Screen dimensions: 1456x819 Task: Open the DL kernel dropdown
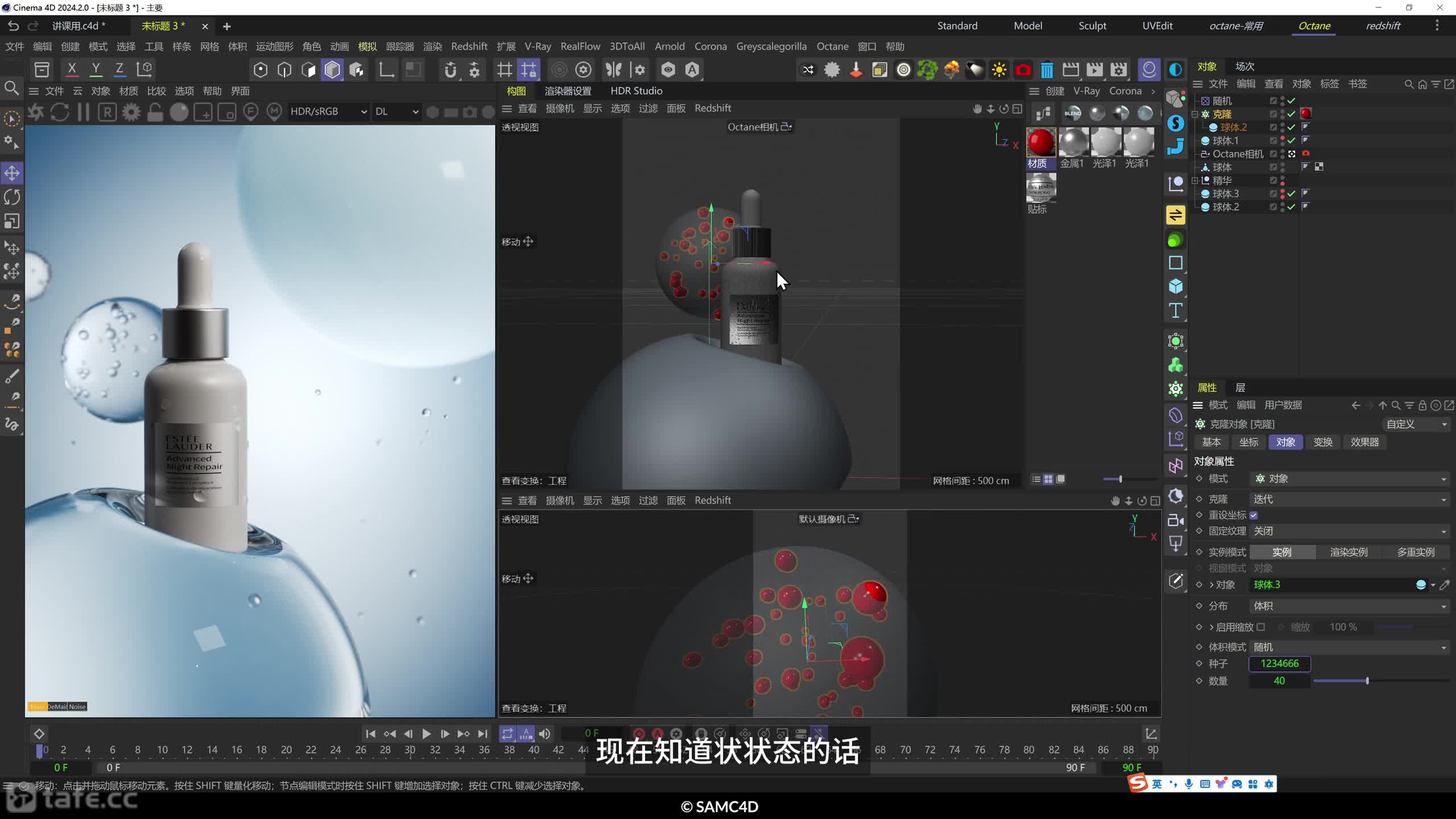tap(396, 111)
